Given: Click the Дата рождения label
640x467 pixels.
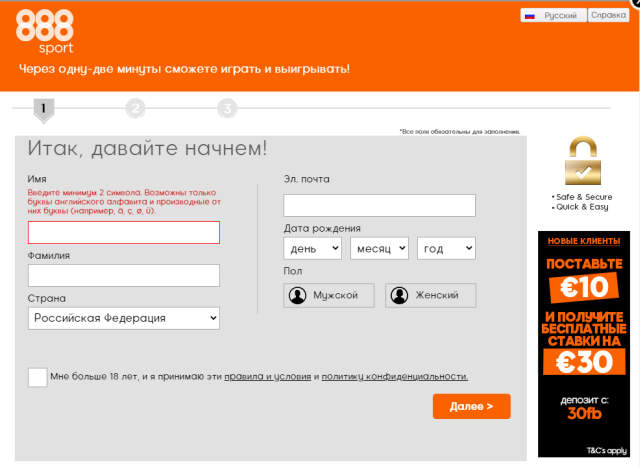Looking at the screenshot, I should tap(322, 228).
